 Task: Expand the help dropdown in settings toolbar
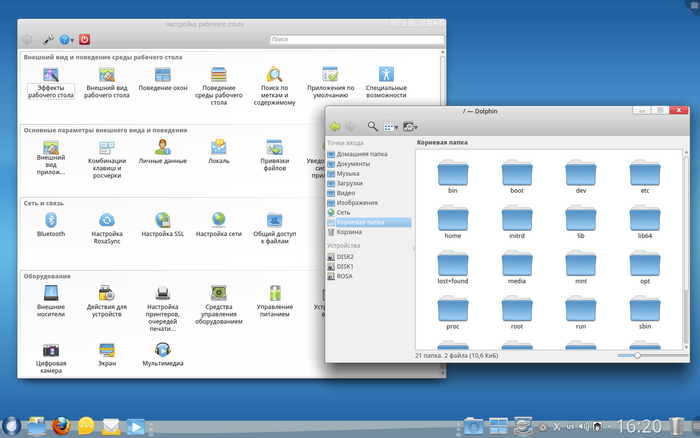(66, 39)
